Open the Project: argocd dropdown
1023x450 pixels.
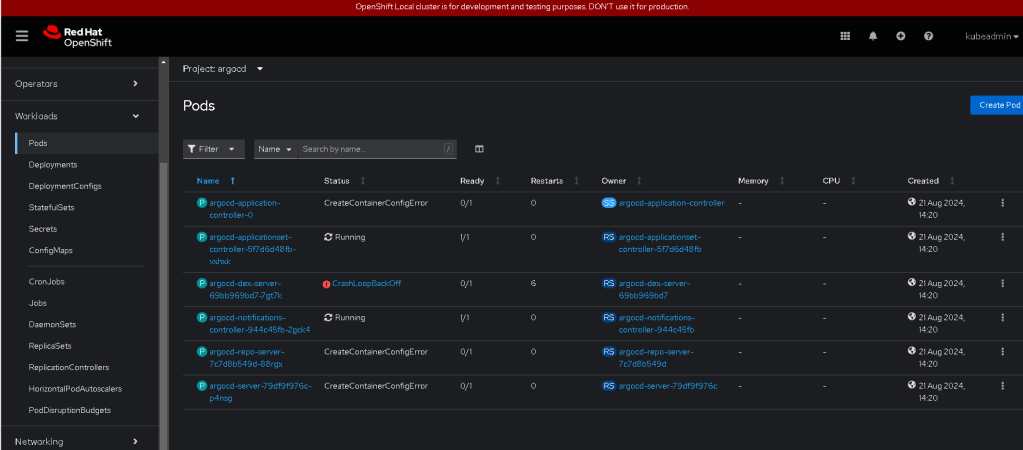pyautogui.click(x=222, y=68)
